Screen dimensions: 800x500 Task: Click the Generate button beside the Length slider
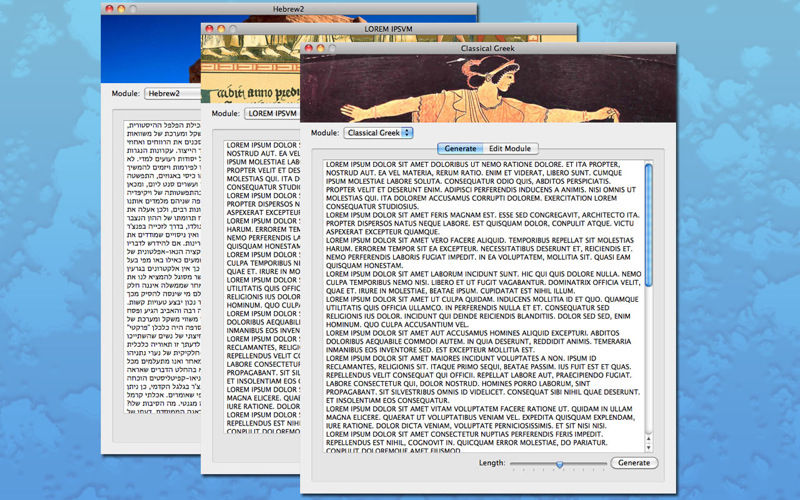634,463
